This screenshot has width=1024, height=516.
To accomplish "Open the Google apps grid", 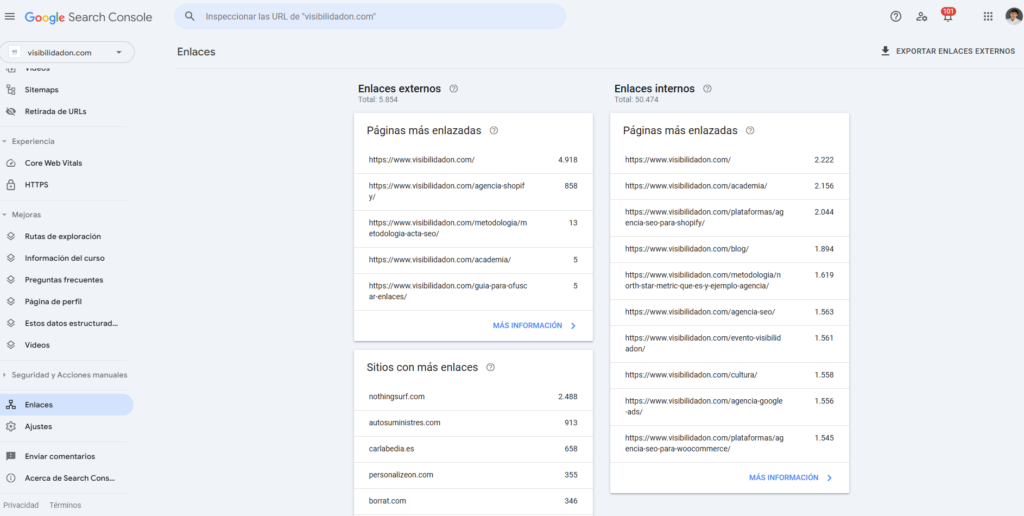I will (x=988, y=16).
